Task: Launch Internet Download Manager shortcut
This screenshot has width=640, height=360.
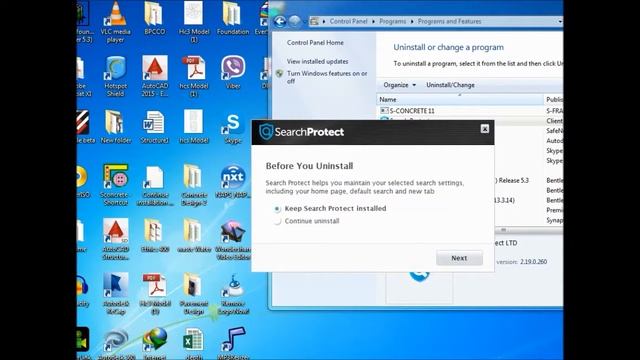Action: point(155,343)
